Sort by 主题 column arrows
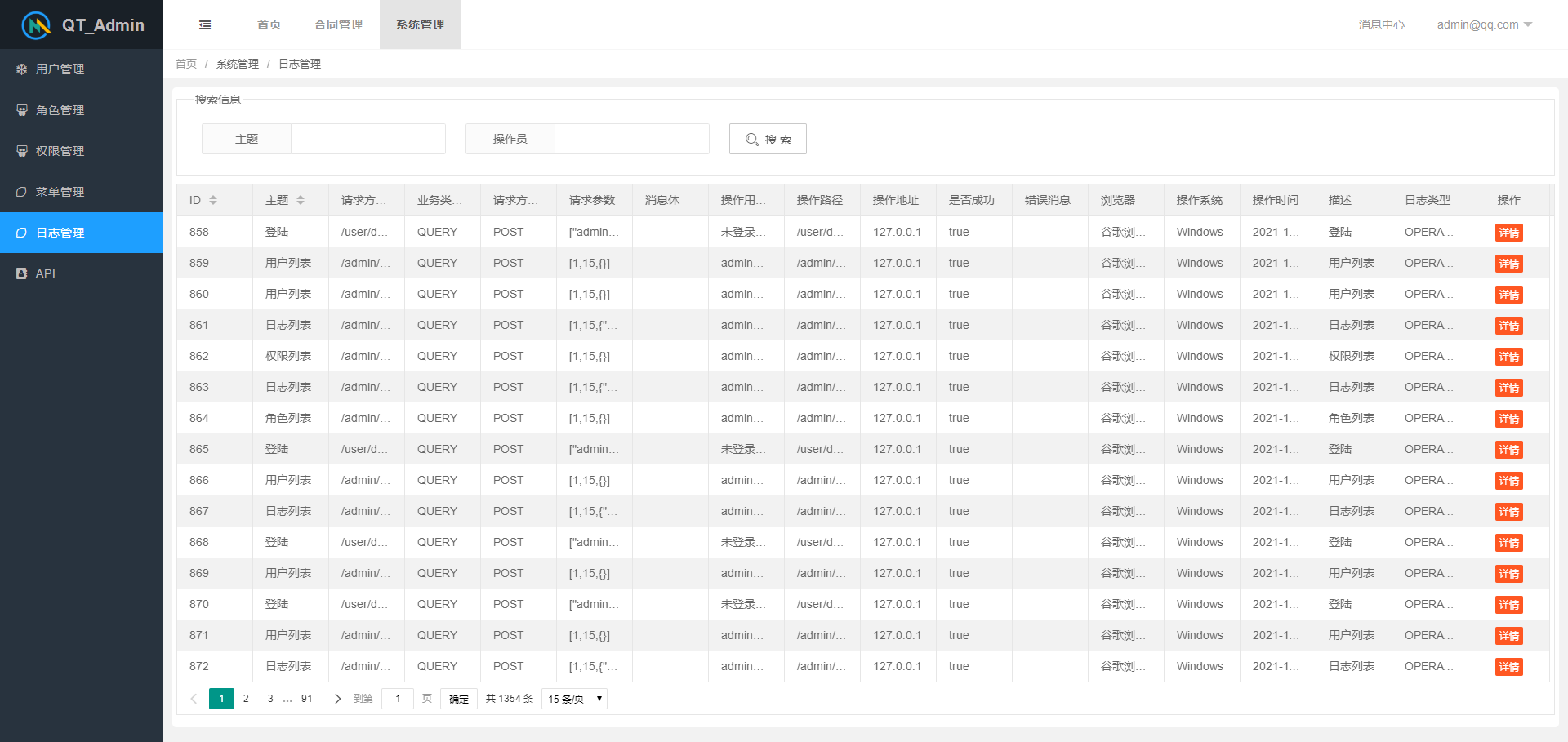 point(301,200)
